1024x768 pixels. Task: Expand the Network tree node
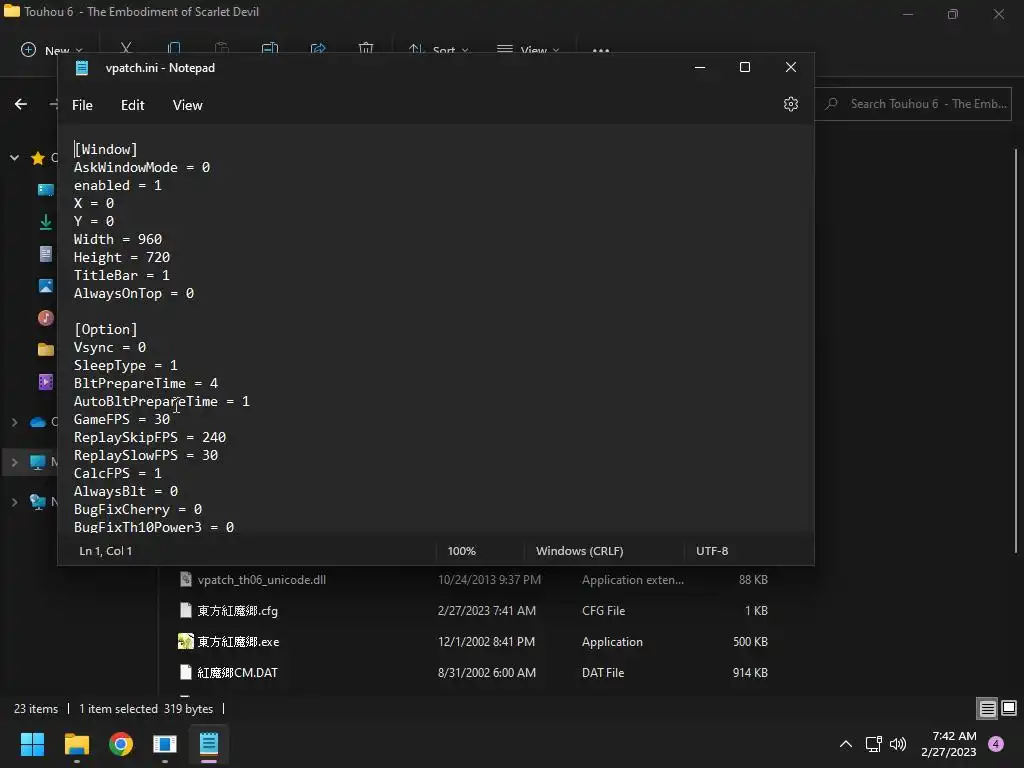pyautogui.click(x=14, y=502)
